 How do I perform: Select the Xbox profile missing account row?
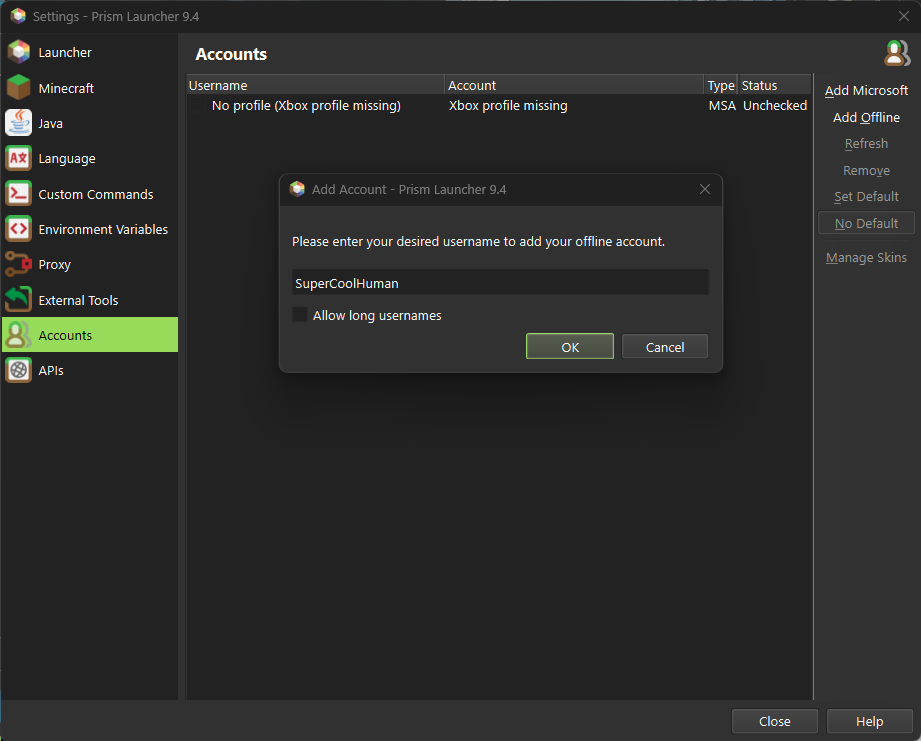450,105
